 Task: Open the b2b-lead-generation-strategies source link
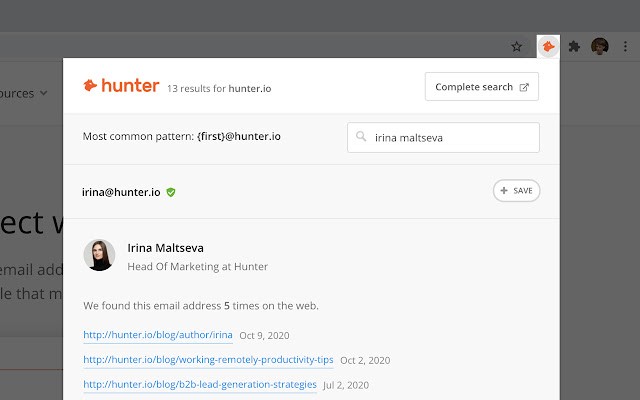pos(200,384)
